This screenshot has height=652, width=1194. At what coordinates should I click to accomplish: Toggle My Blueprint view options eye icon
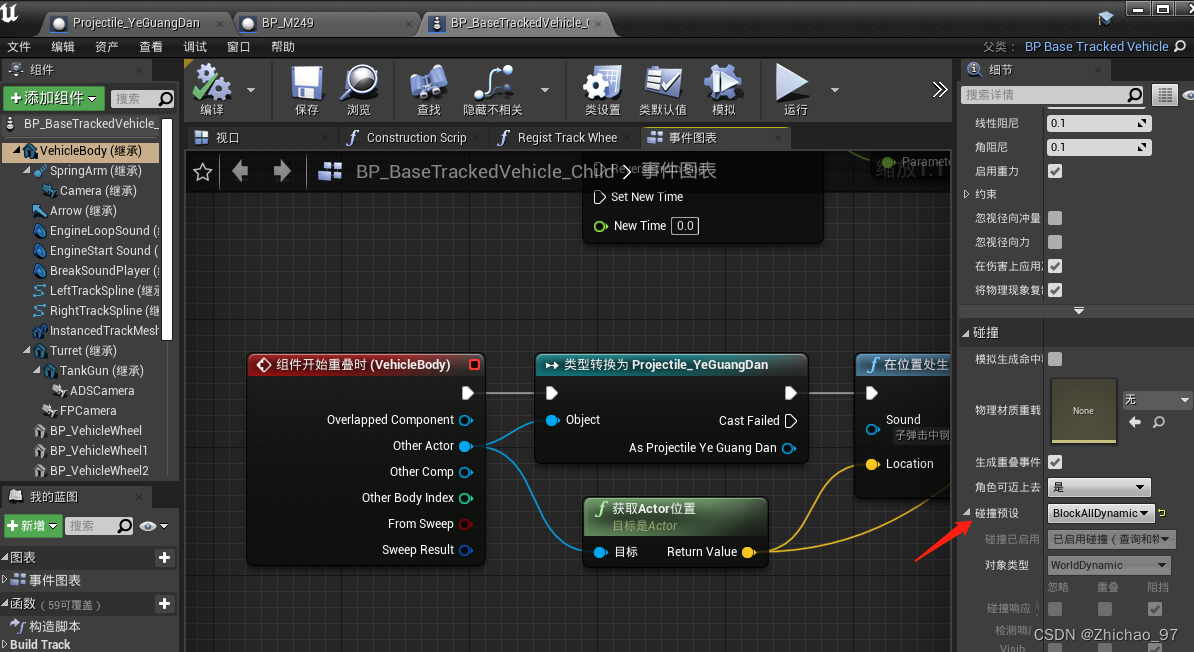click(148, 526)
